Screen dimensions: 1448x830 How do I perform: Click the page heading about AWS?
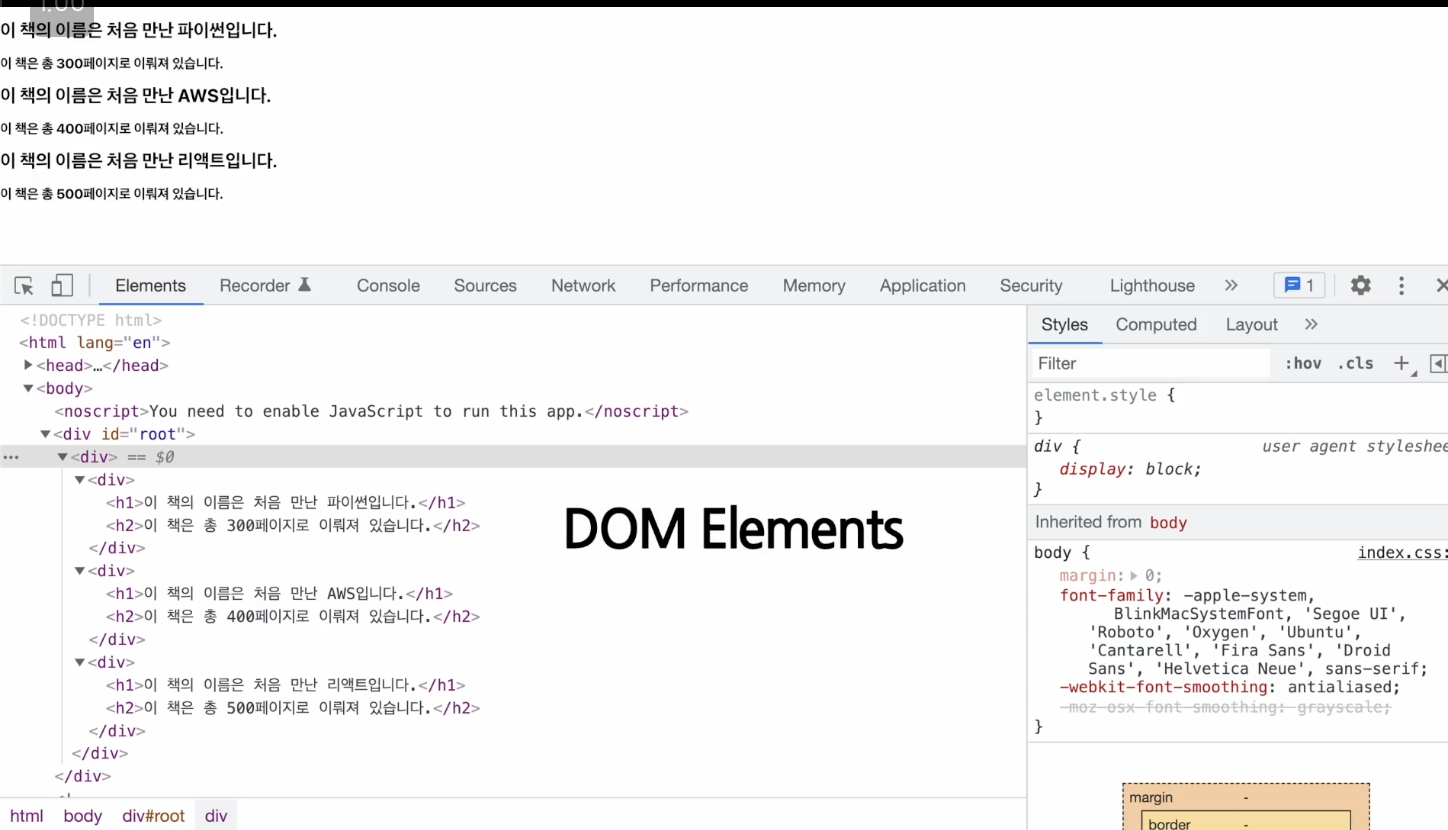[136, 95]
